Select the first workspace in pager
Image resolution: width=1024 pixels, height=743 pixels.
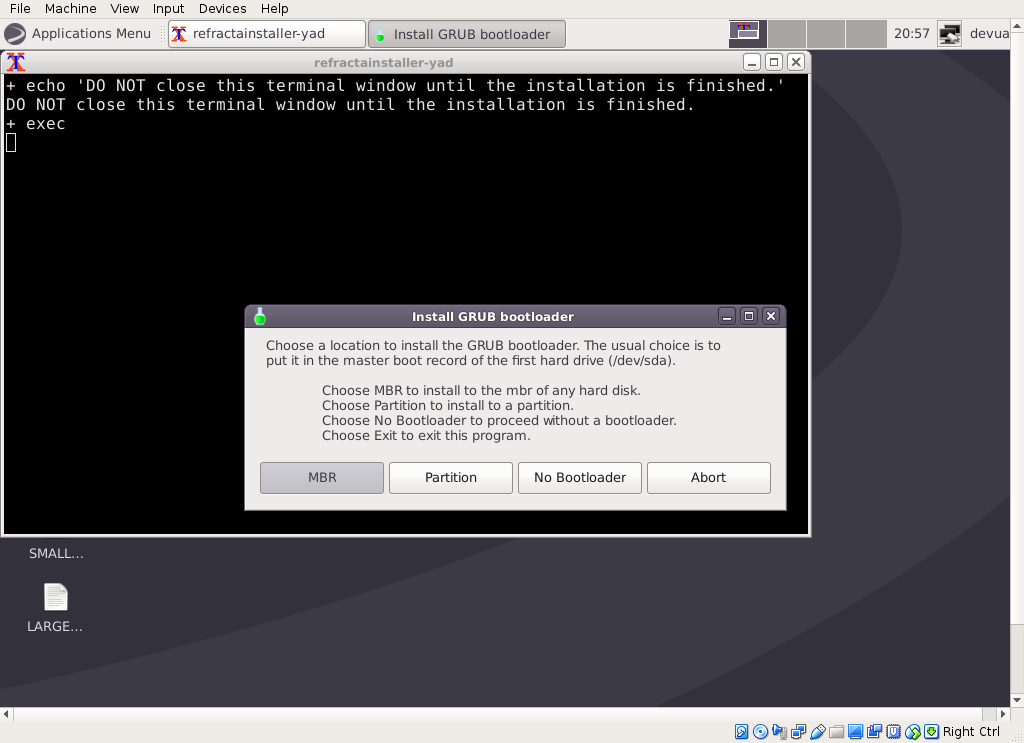(x=748, y=34)
